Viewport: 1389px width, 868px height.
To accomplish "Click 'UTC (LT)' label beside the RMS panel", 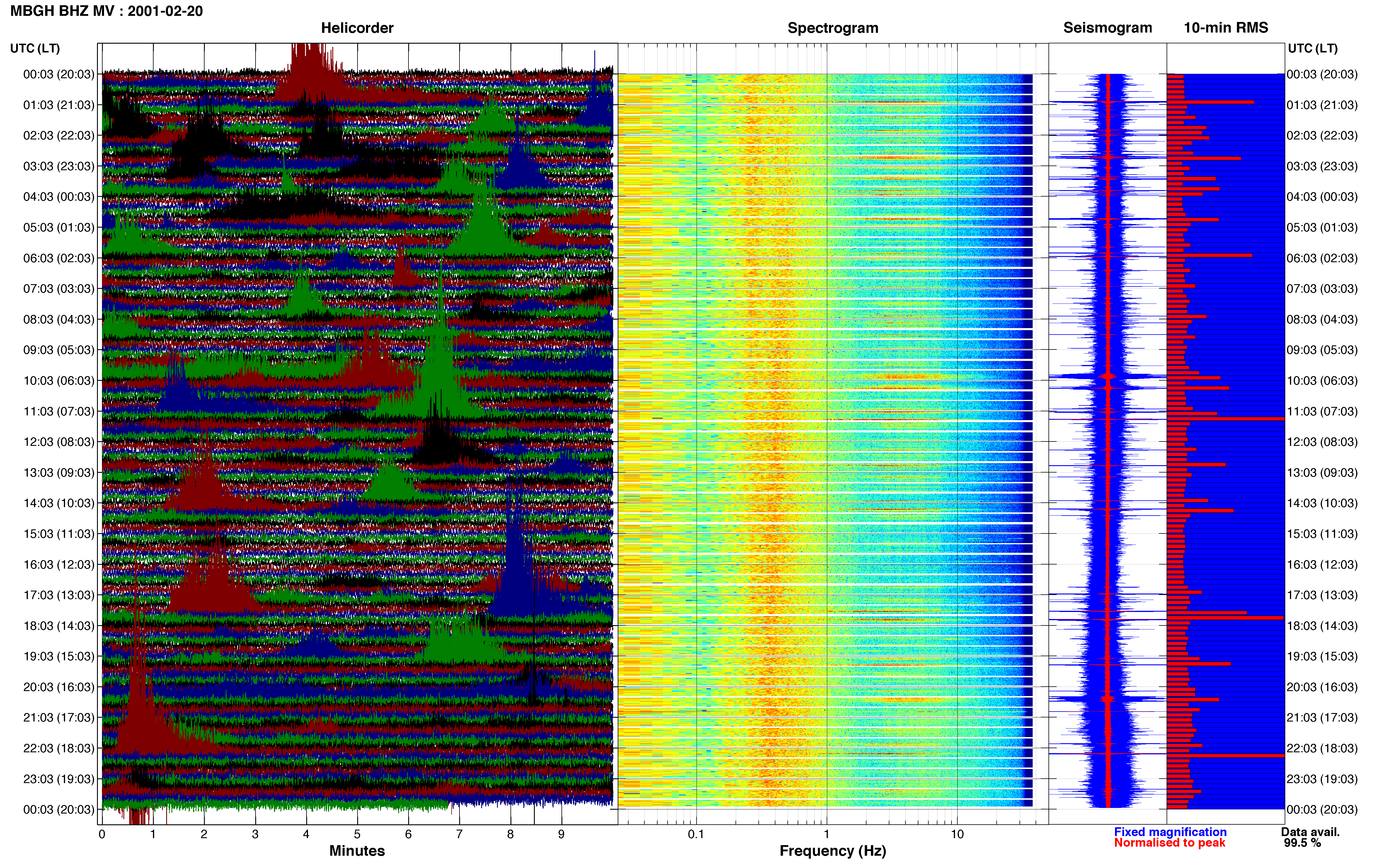I will [1312, 48].
